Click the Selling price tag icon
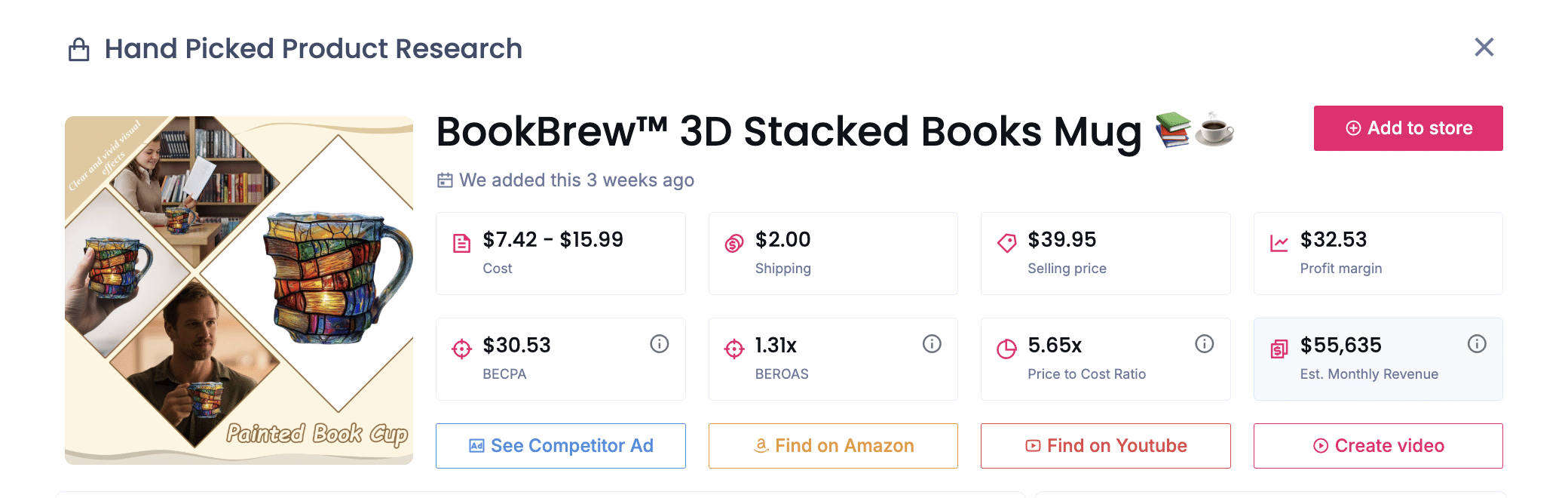 pyautogui.click(x=1006, y=243)
